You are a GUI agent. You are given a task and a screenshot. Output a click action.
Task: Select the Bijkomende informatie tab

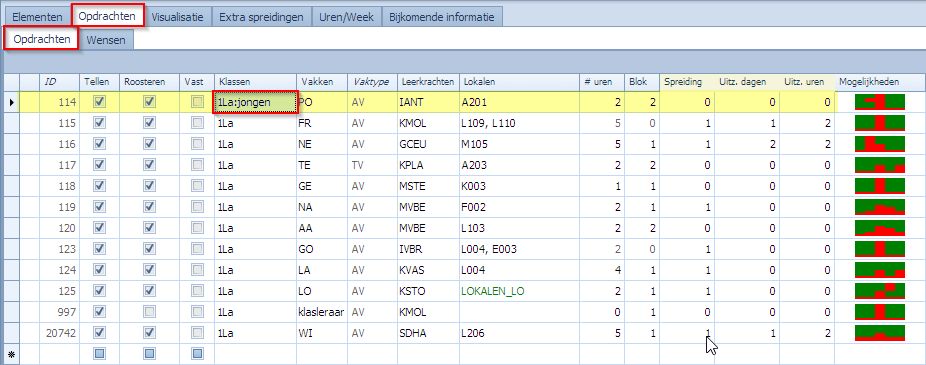point(442,17)
